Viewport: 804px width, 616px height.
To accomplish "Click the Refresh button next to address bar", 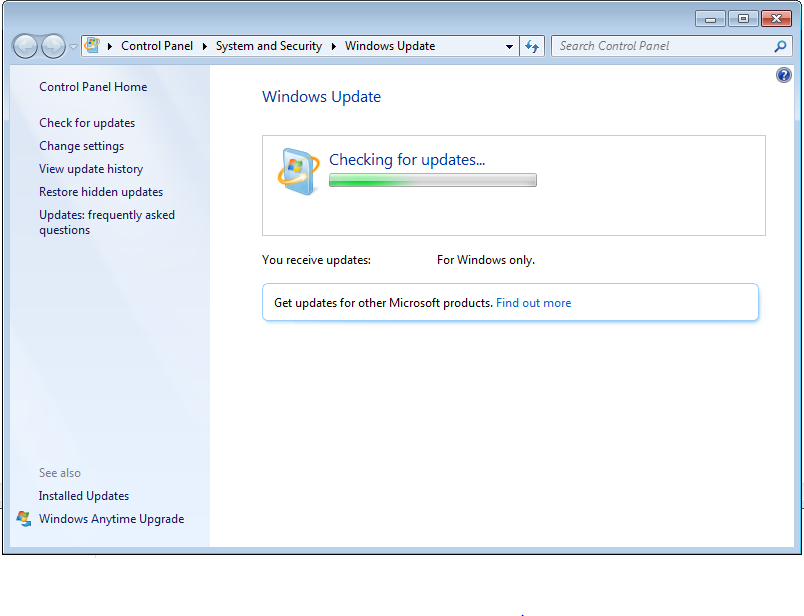I will point(532,46).
